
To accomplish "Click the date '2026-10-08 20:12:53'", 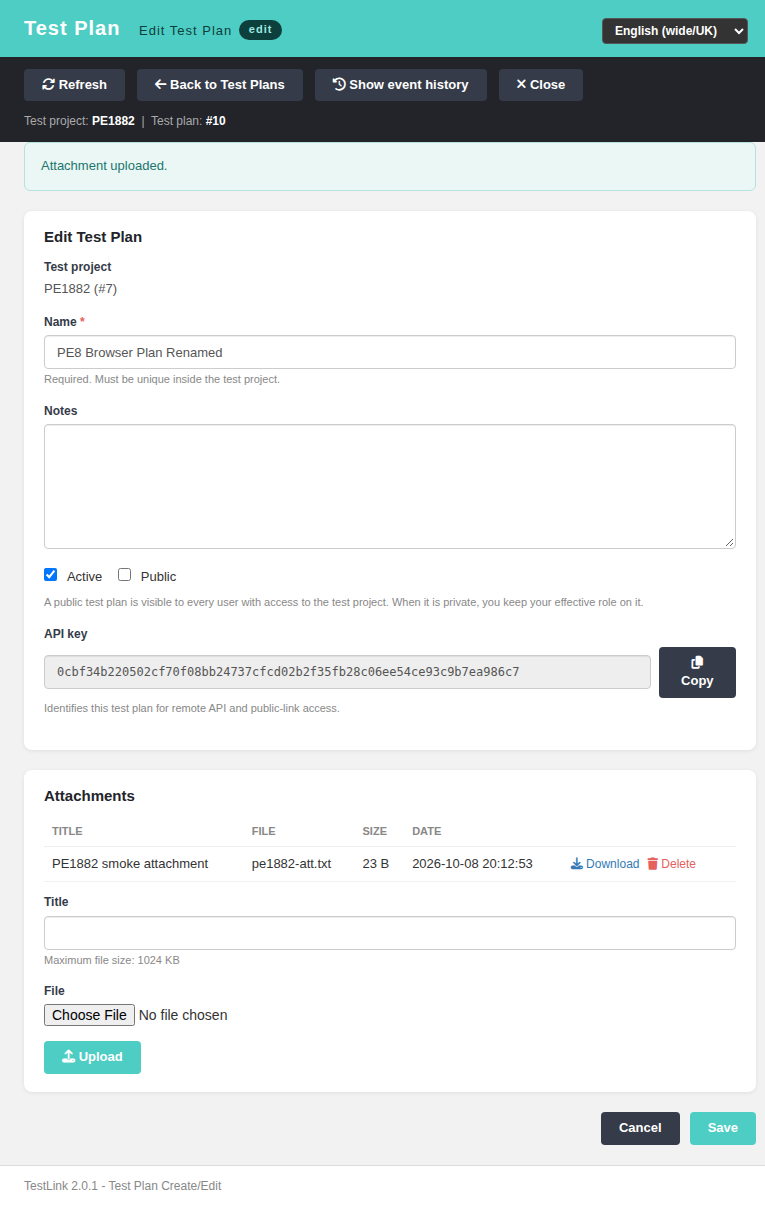I will 472,864.
